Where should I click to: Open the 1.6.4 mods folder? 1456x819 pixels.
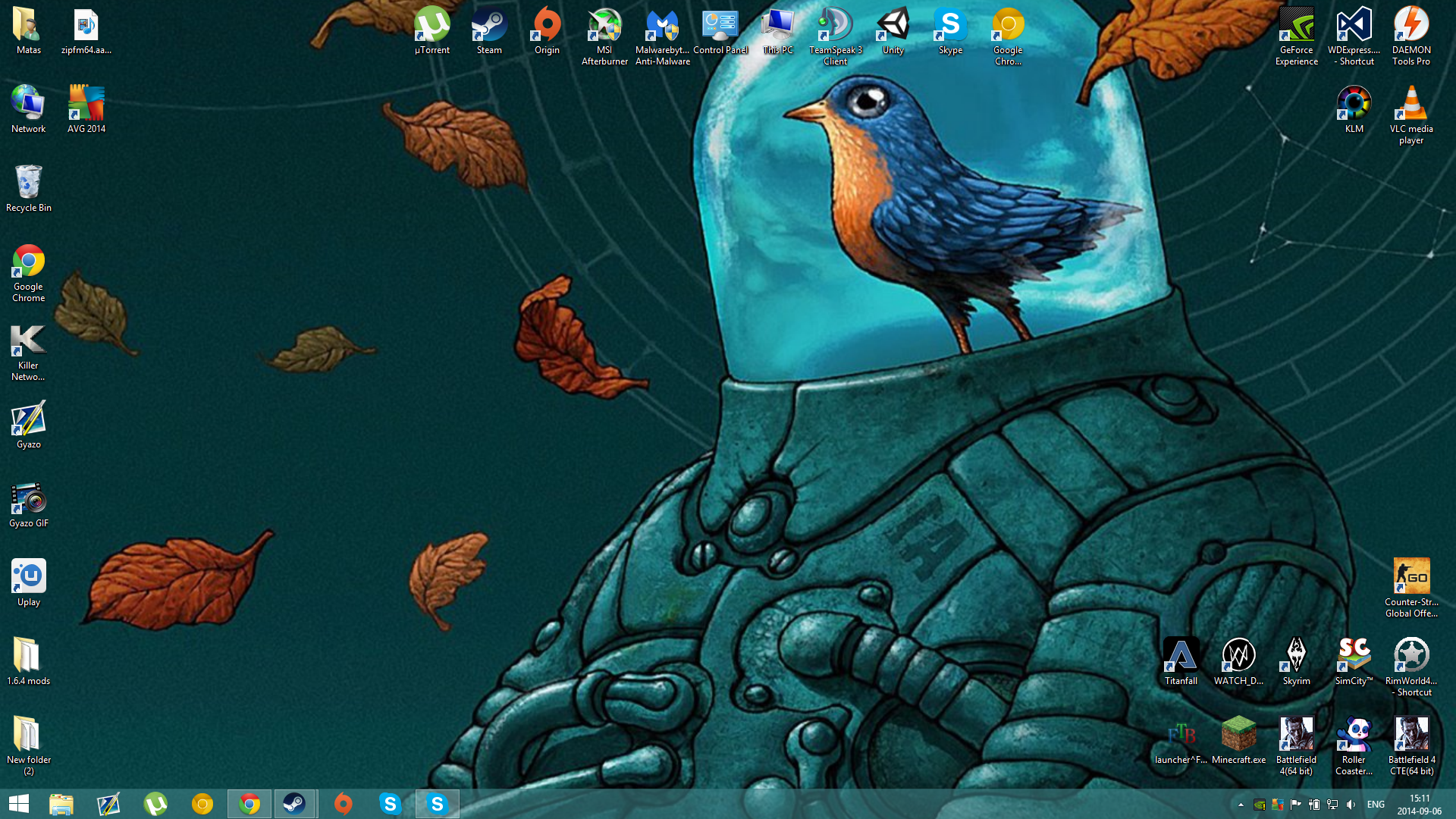coord(29,661)
